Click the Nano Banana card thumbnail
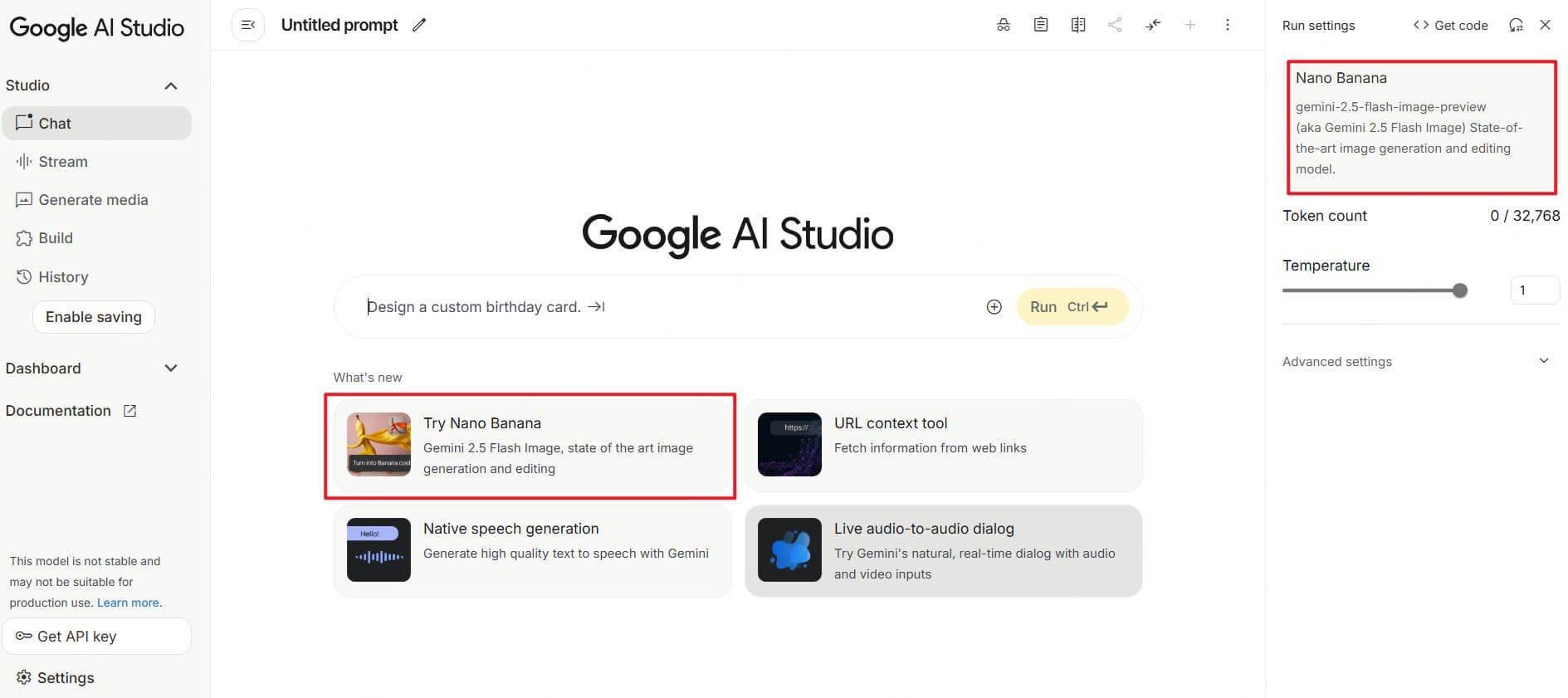Viewport: 1568px width, 698px height. click(x=379, y=444)
